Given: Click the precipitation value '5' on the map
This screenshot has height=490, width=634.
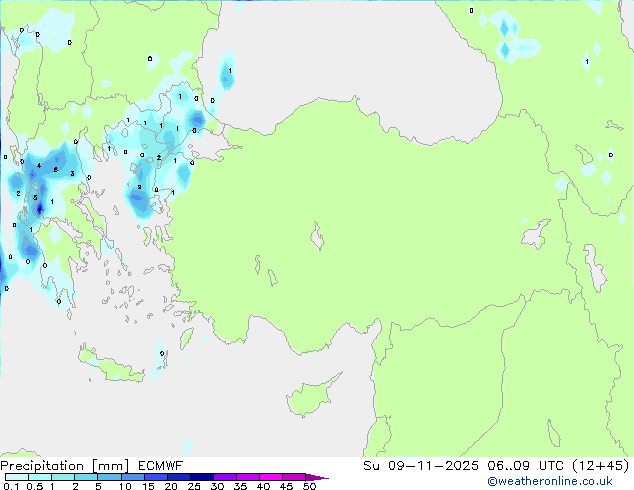Looking at the screenshot, I should point(35,198).
